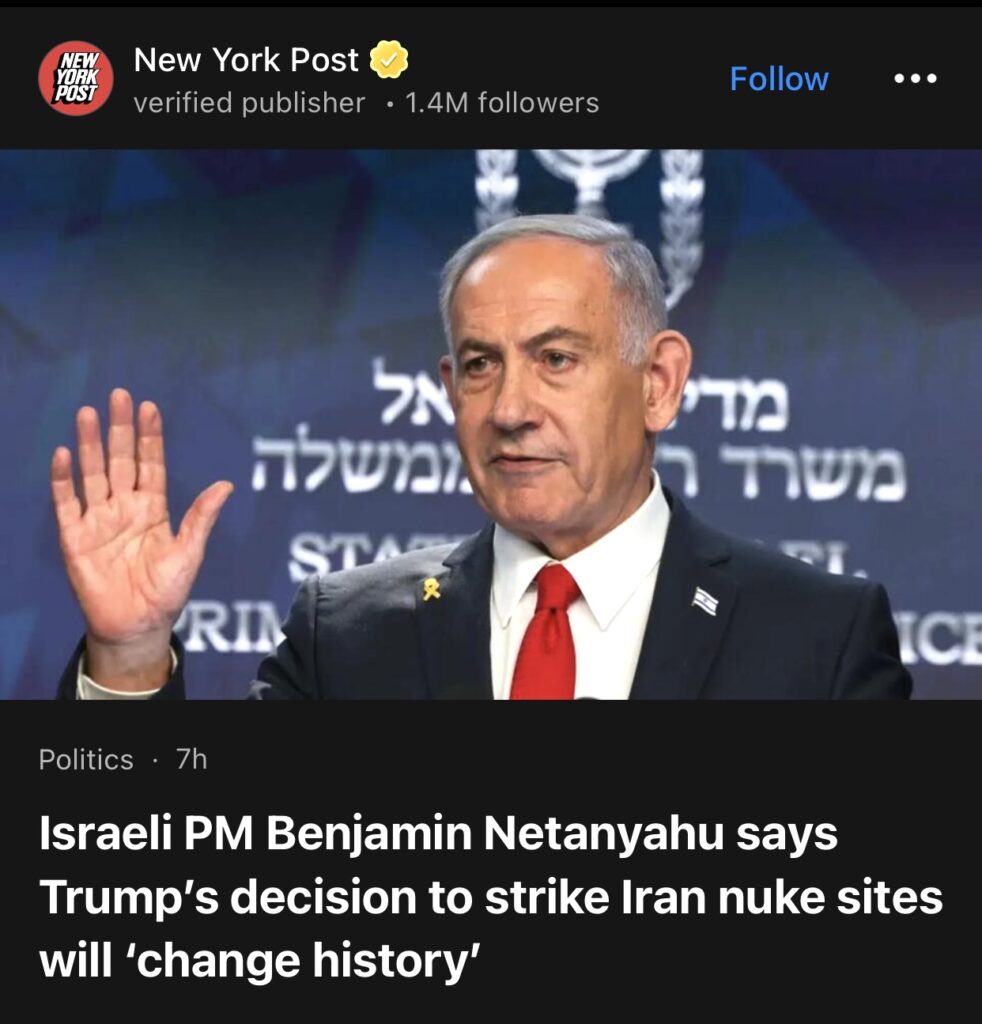The width and height of the screenshot is (982, 1024).
Task: Follow the New York Post publisher
Action: [779, 79]
